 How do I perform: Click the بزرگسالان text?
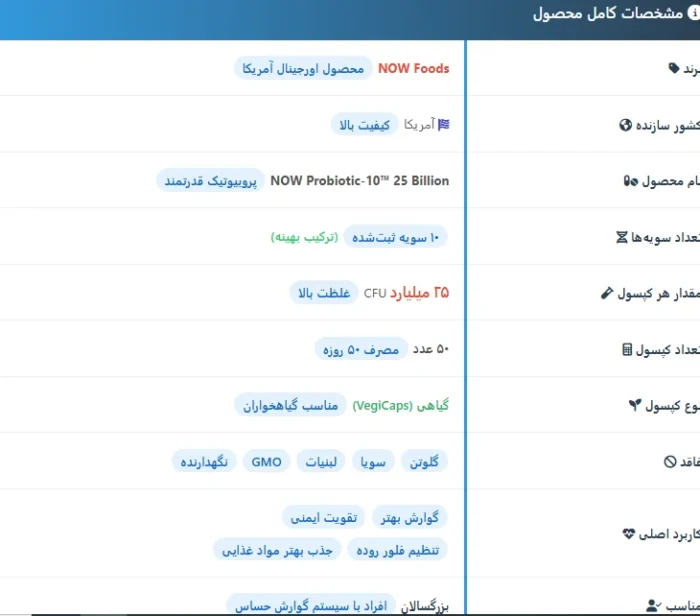[x=425, y=606]
